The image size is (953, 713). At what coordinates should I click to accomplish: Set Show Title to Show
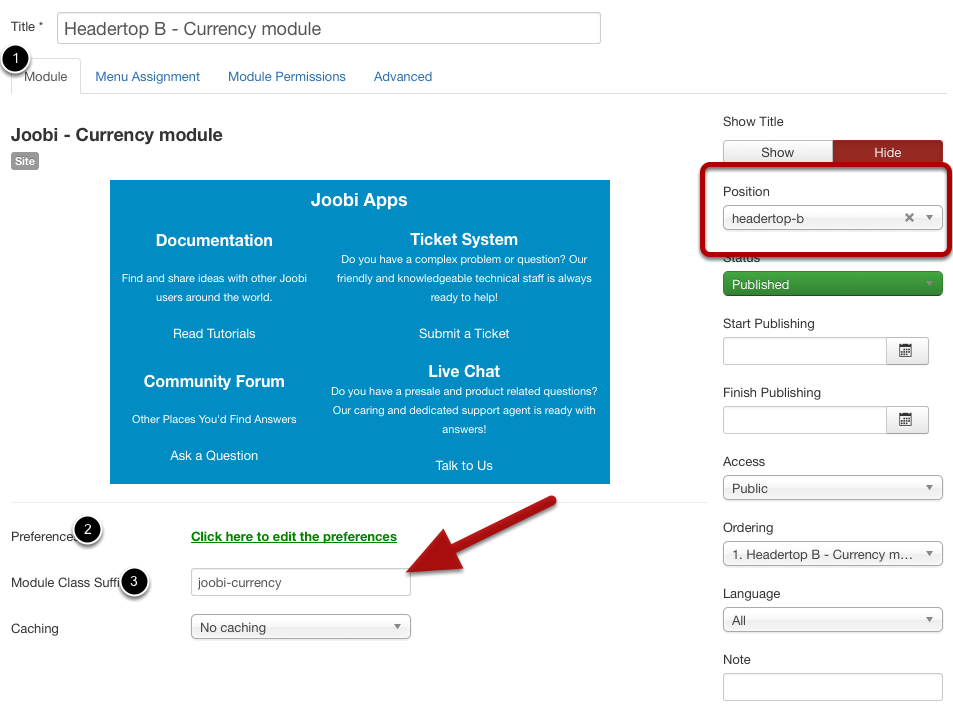coord(777,152)
